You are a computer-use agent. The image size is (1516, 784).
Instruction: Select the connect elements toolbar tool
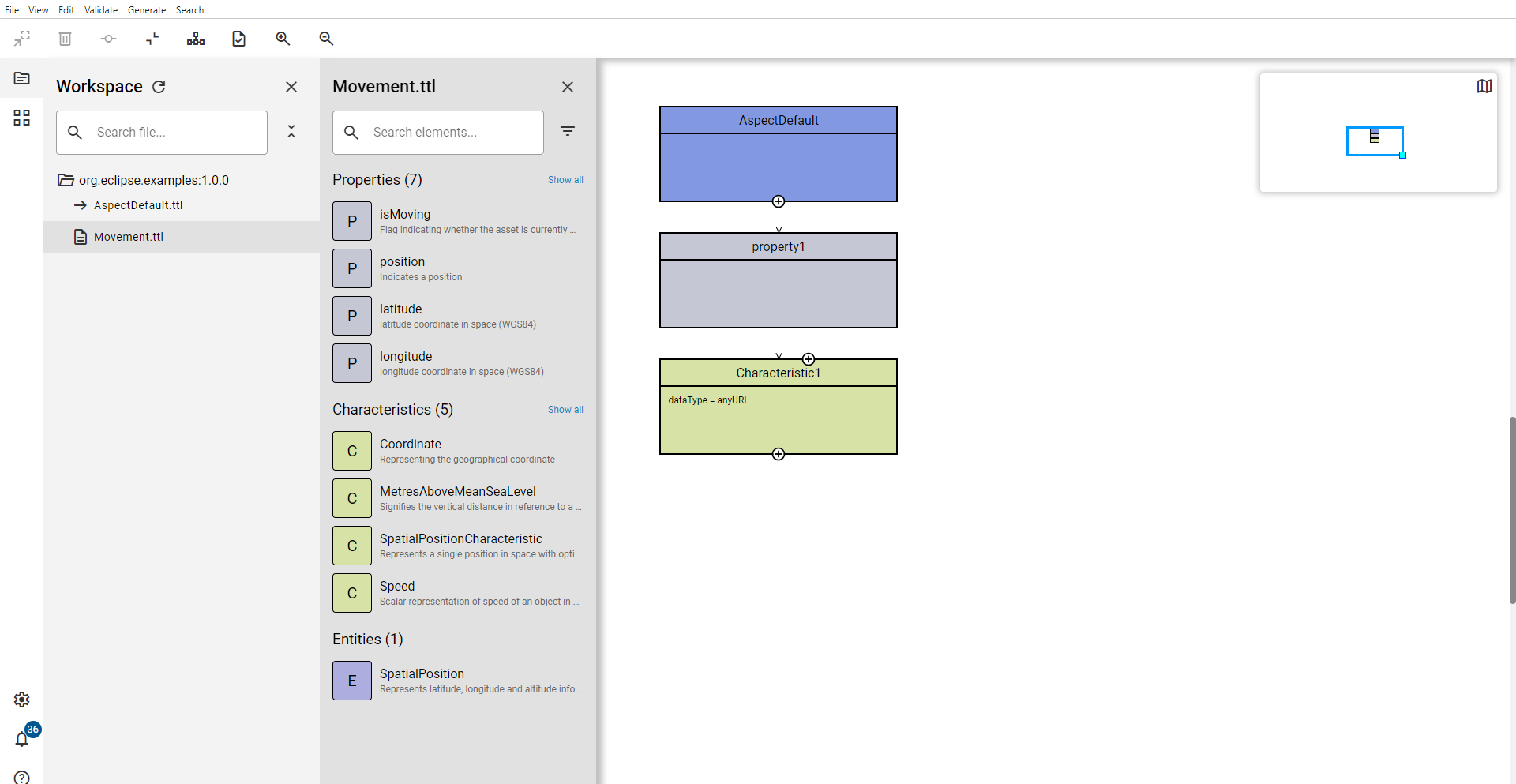pyautogui.click(x=108, y=38)
